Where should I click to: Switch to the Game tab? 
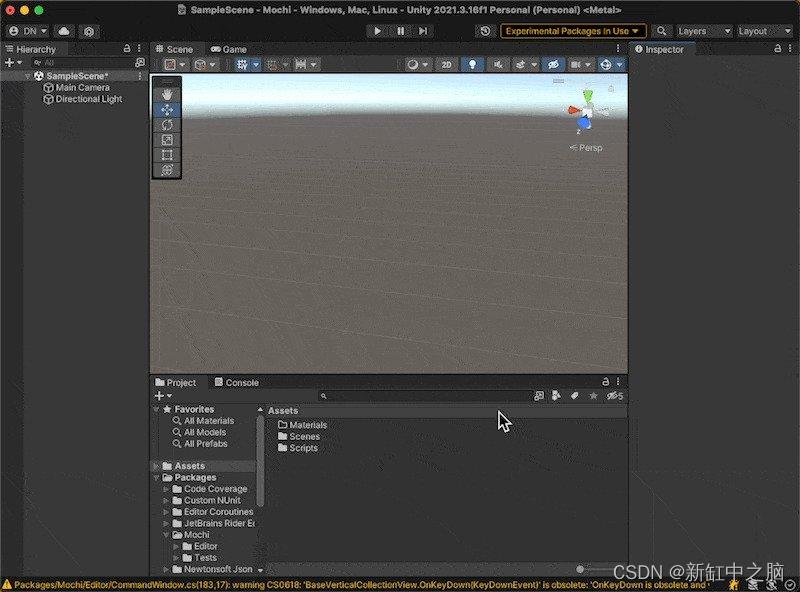pos(229,50)
